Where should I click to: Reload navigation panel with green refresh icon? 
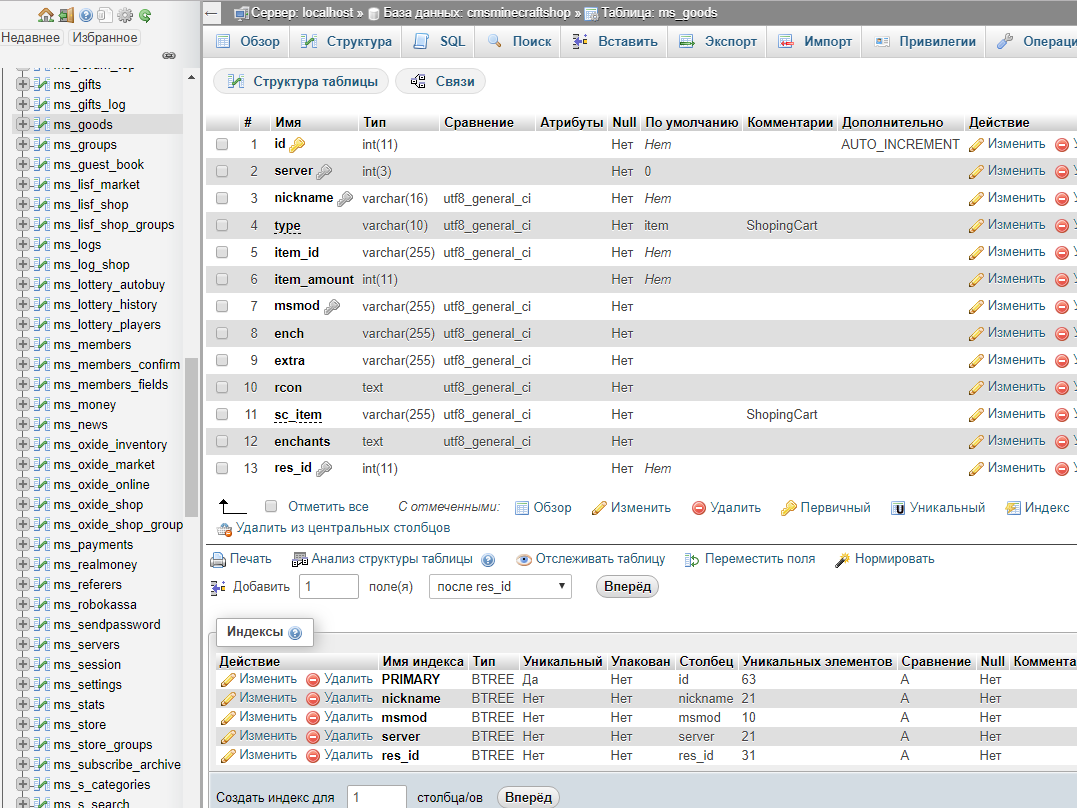(x=145, y=15)
